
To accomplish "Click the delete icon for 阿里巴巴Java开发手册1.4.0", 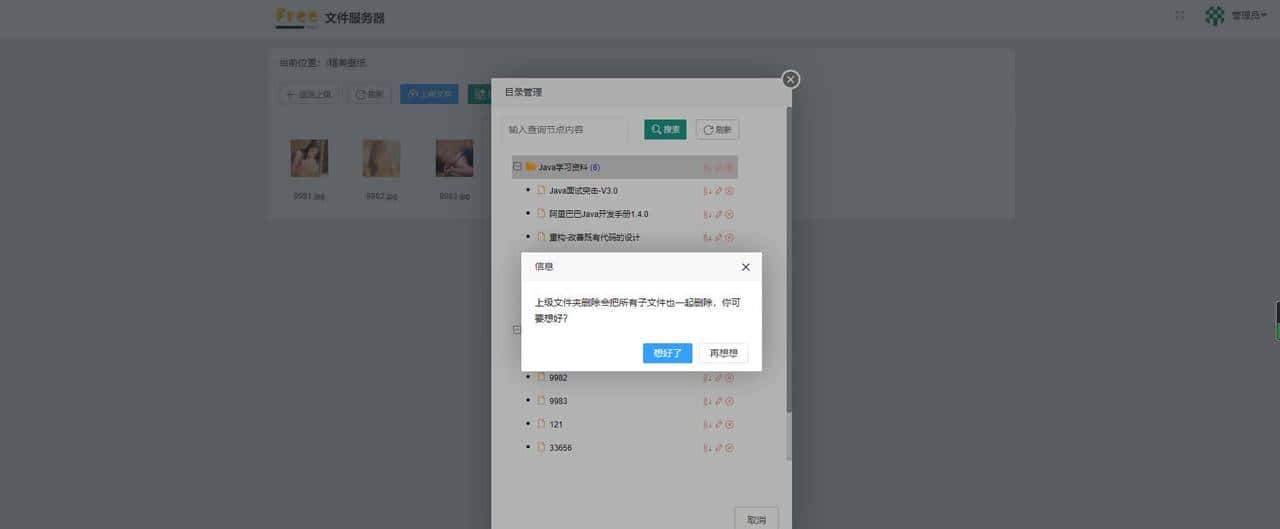I will [x=729, y=214].
